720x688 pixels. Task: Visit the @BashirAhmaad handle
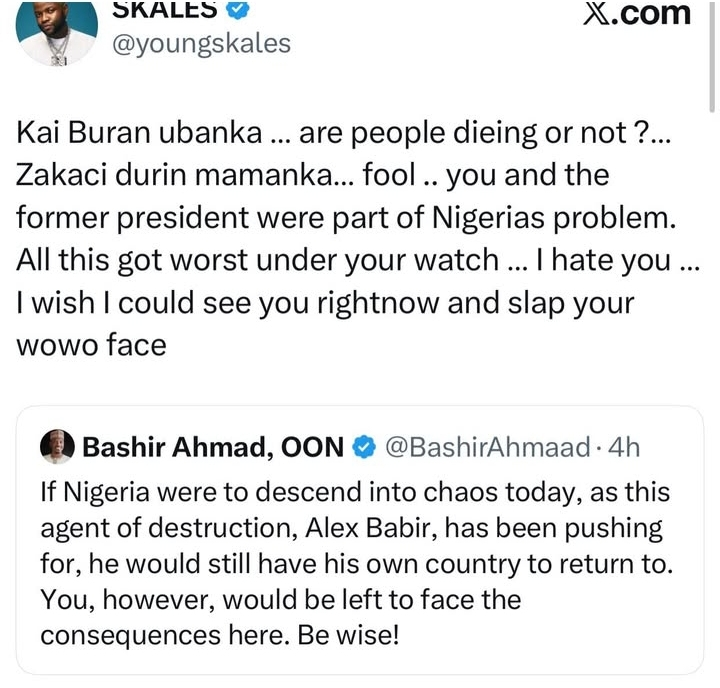(x=486, y=448)
